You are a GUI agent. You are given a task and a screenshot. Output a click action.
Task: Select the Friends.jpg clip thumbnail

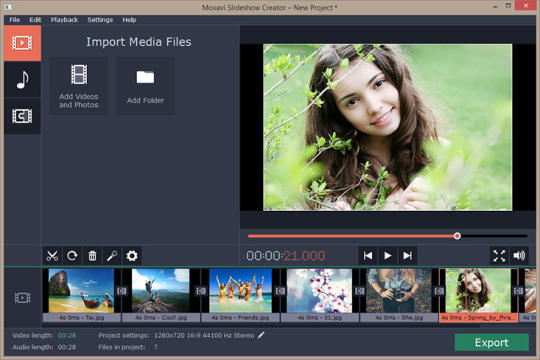pyautogui.click(x=240, y=291)
